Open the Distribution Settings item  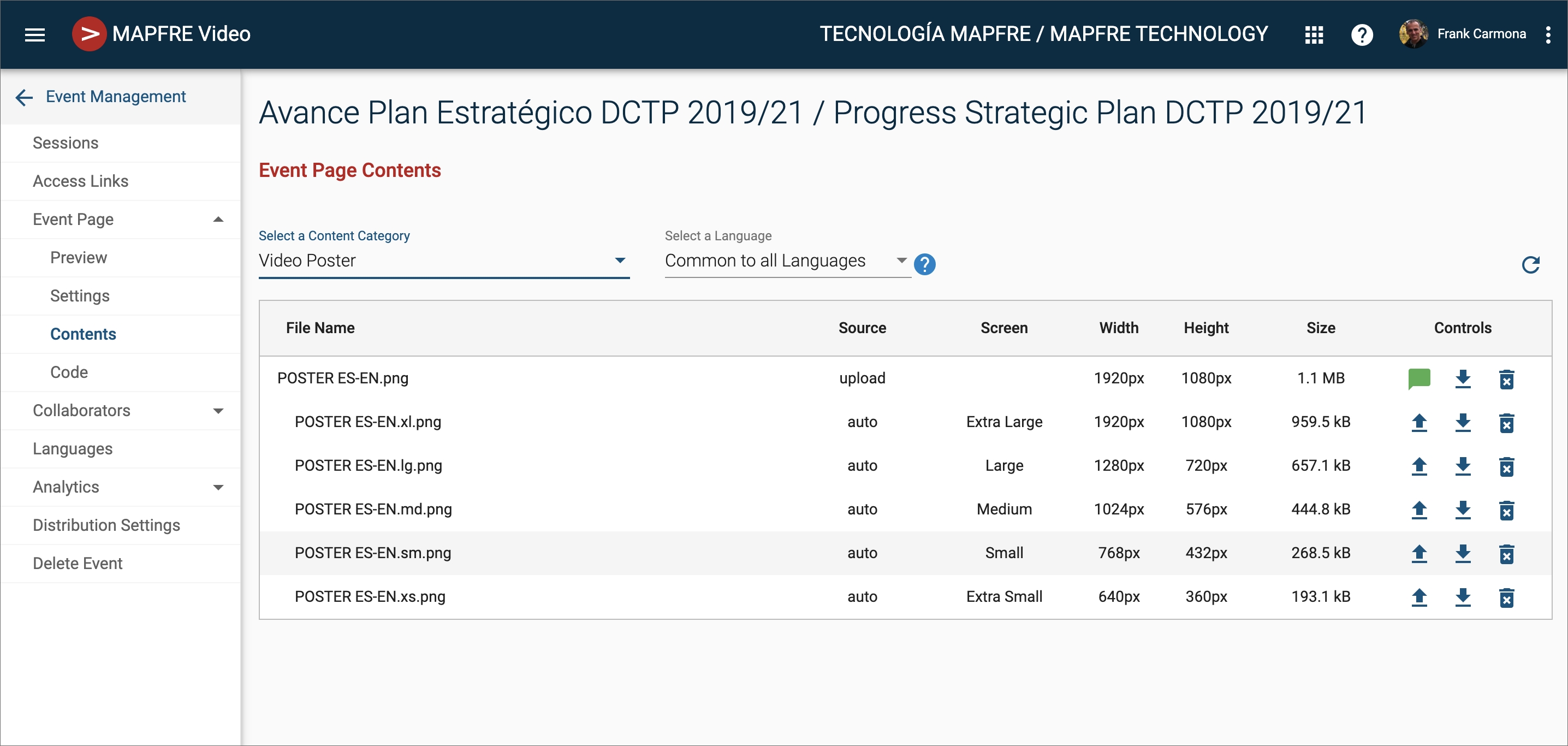pos(106,525)
